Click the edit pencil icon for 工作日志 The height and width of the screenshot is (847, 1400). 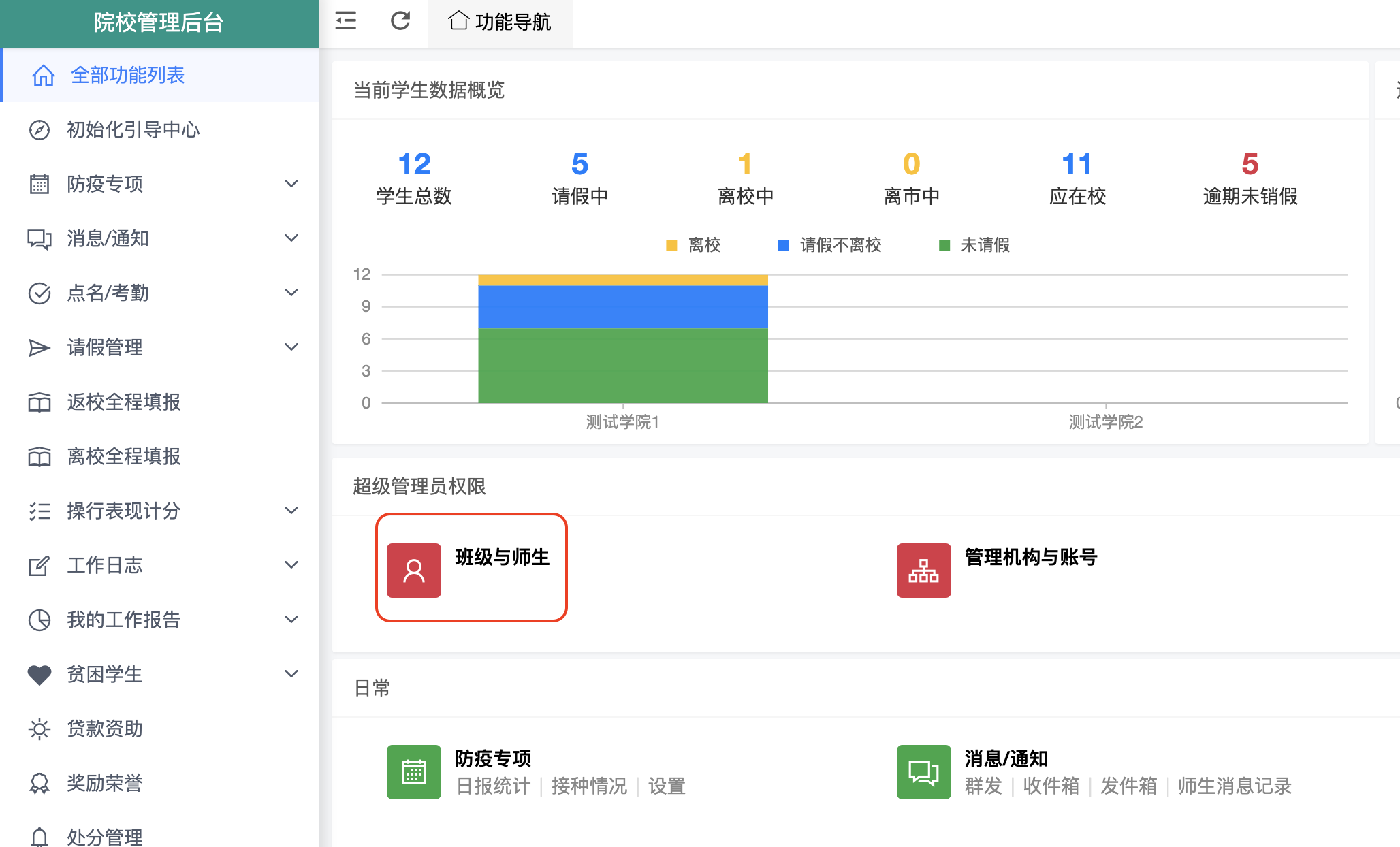[39, 565]
